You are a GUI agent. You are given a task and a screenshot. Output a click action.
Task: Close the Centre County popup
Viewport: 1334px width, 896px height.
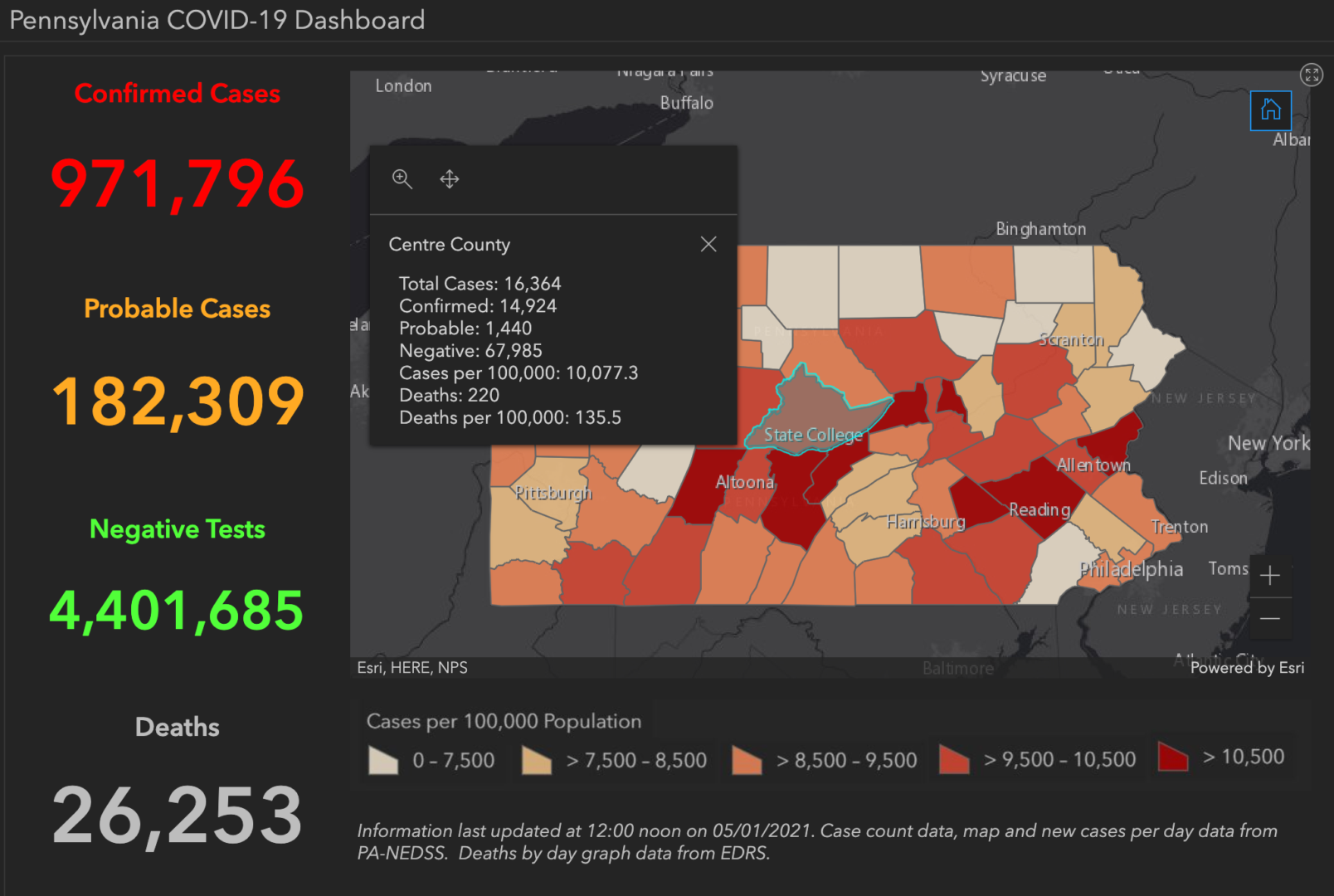[708, 244]
